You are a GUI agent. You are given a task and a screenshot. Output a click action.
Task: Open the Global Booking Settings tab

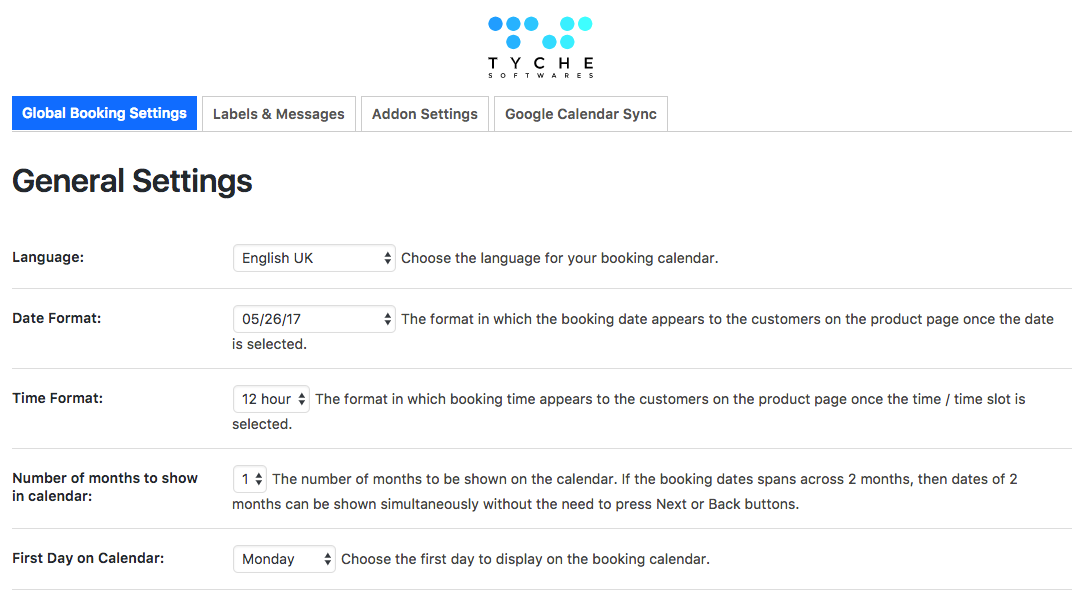tap(104, 113)
